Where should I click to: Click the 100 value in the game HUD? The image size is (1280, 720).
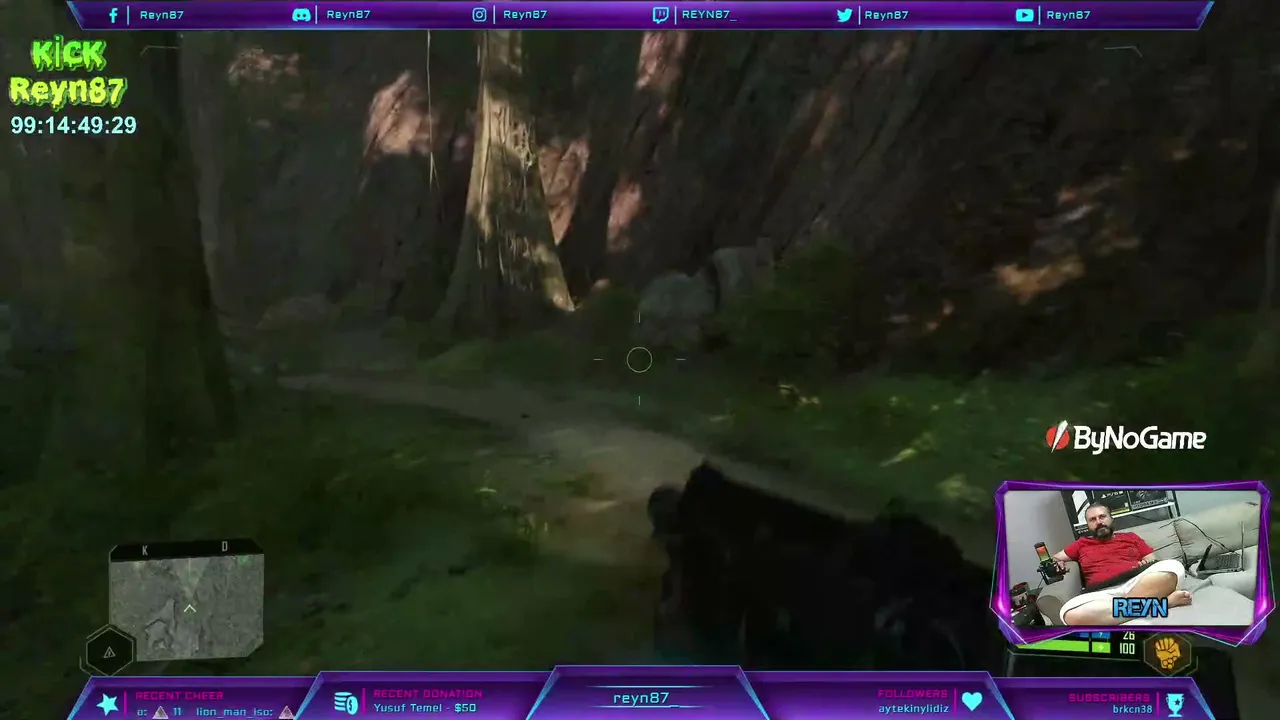tap(1127, 649)
